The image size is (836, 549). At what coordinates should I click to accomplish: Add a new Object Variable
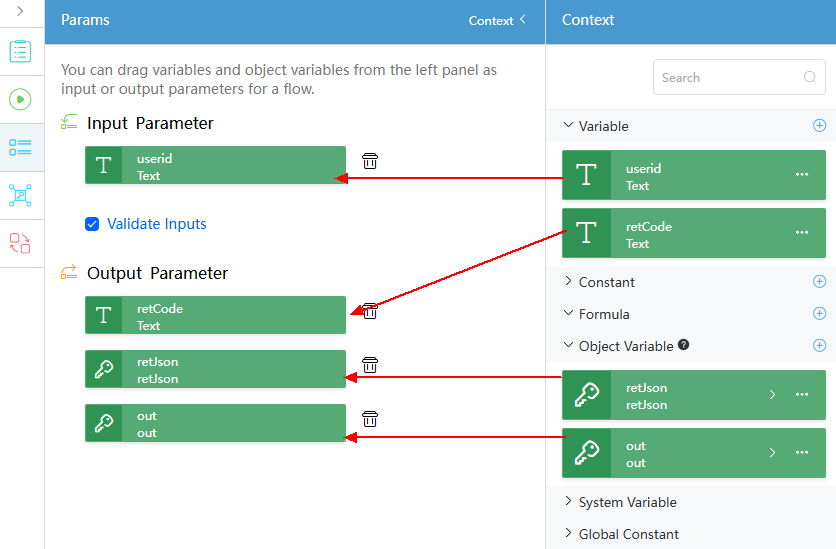click(x=819, y=345)
